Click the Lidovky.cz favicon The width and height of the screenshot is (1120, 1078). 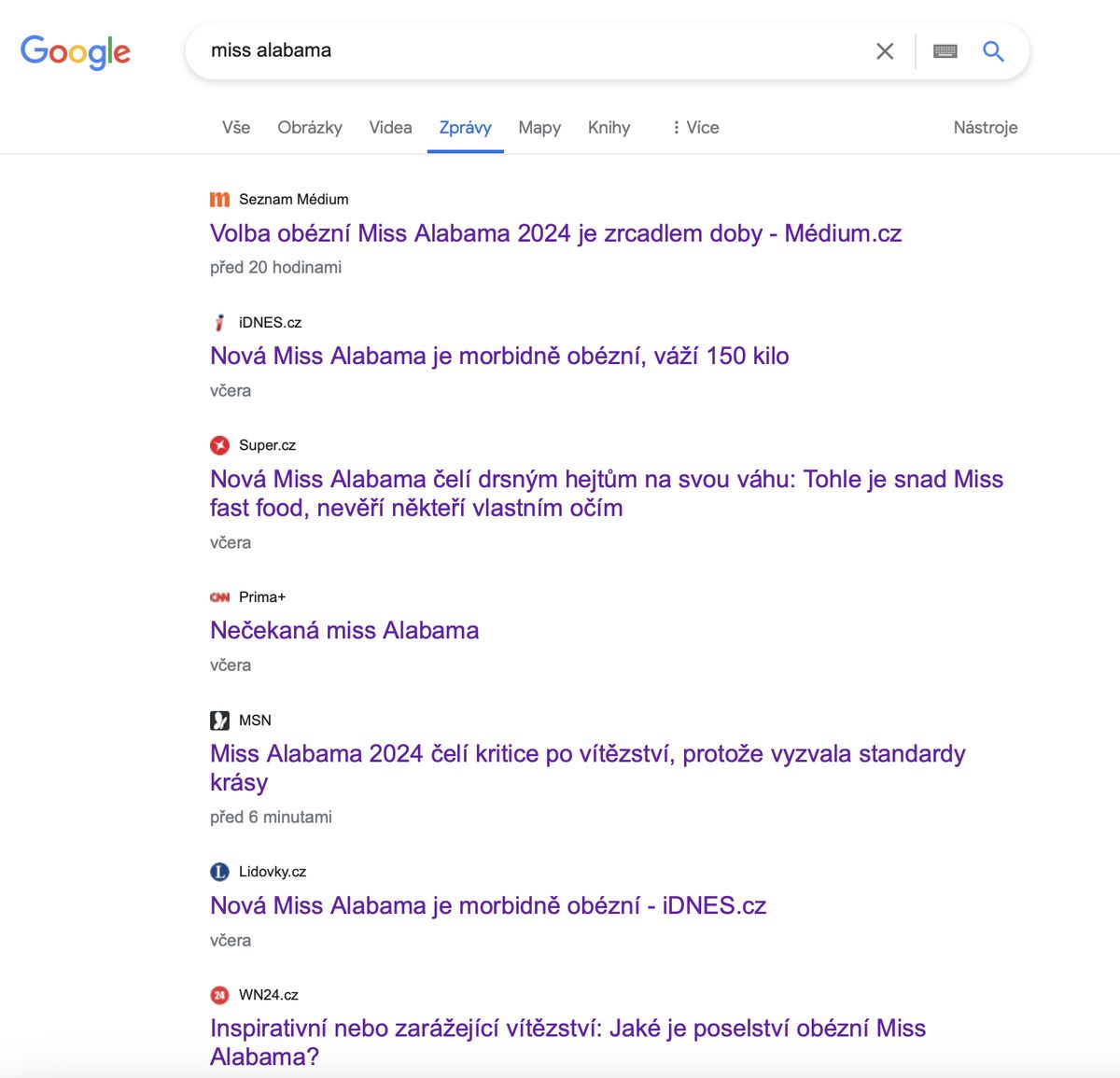coord(219,872)
